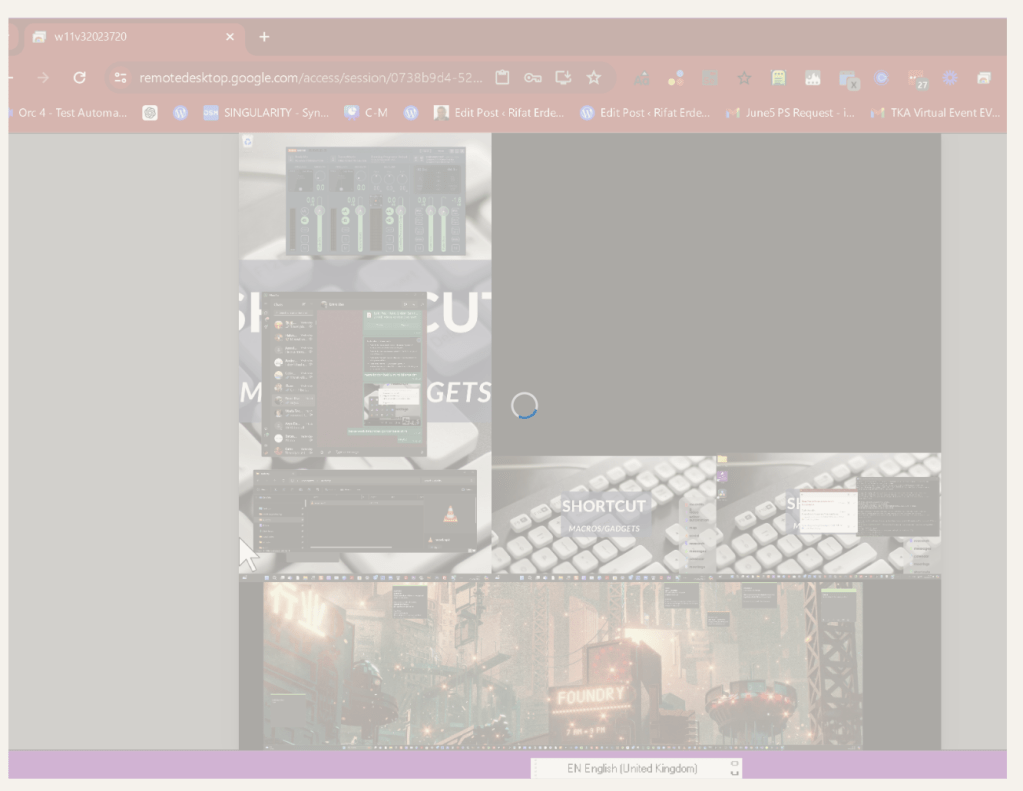The image size is (1023, 791).
Task: Click the icon beside English (United Kingdom)
Action: point(734,768)
